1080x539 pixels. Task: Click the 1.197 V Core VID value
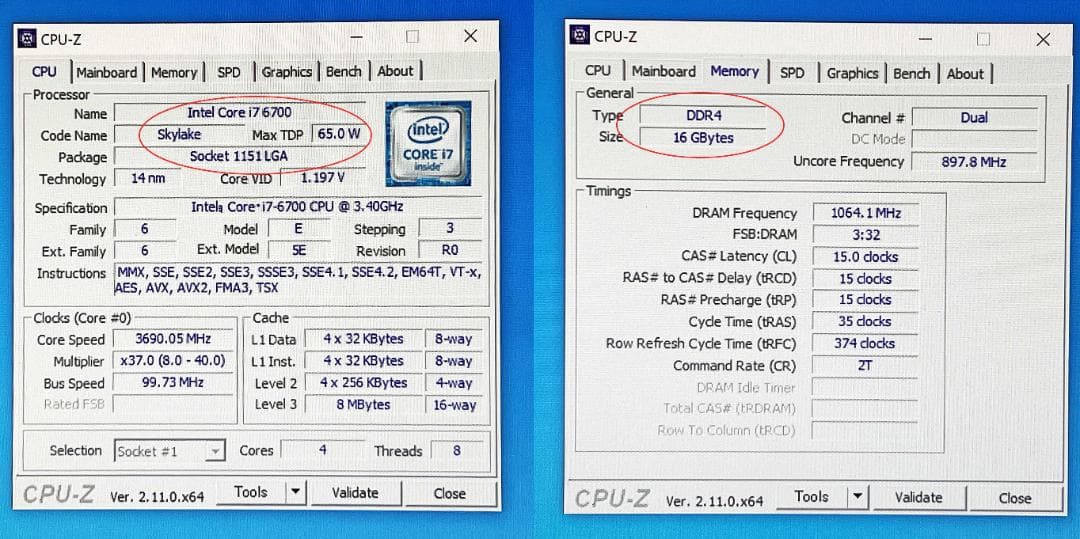point(324,178)
